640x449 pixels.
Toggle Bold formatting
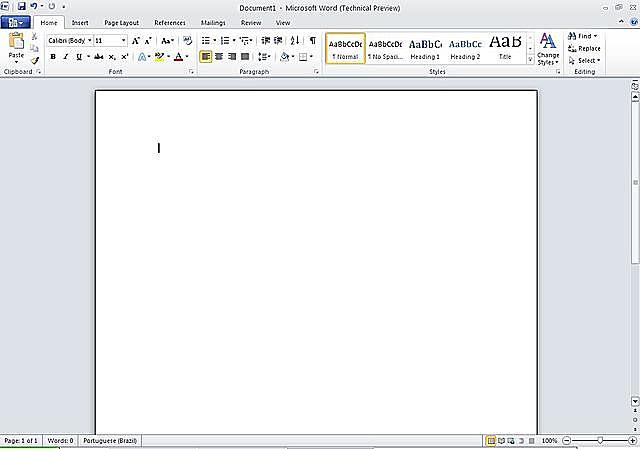pos(53,57)
